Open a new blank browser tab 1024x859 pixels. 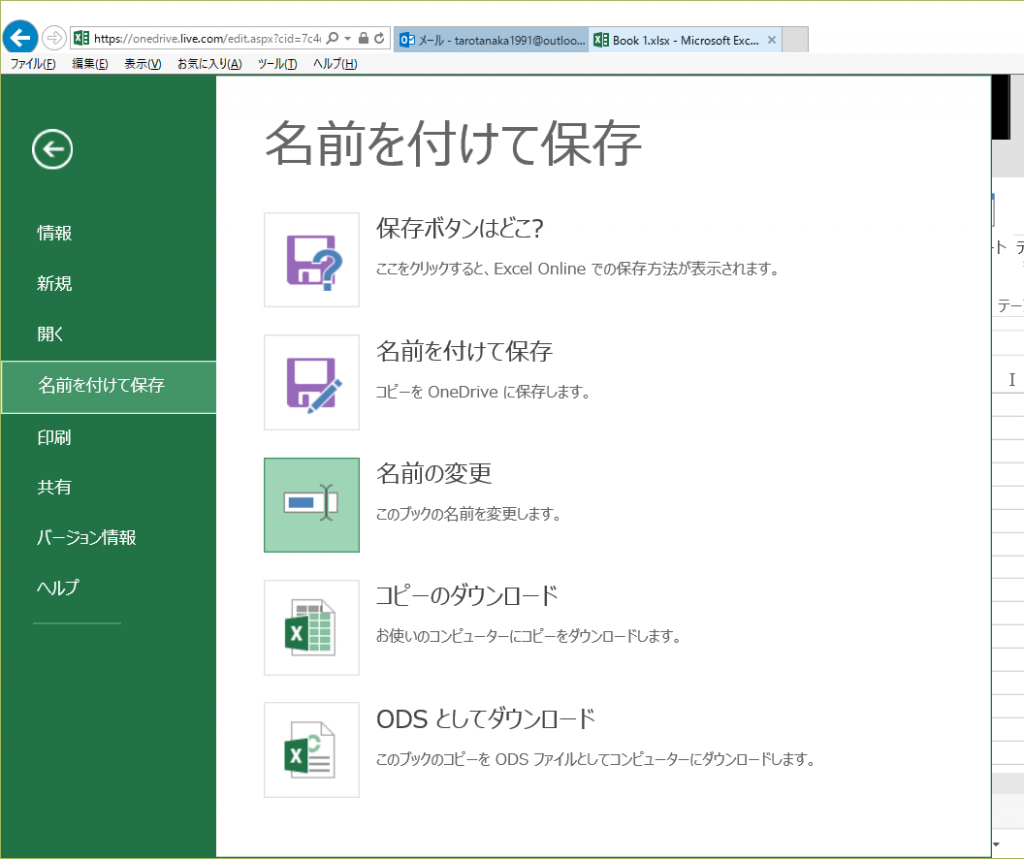[x=795, y=40]
